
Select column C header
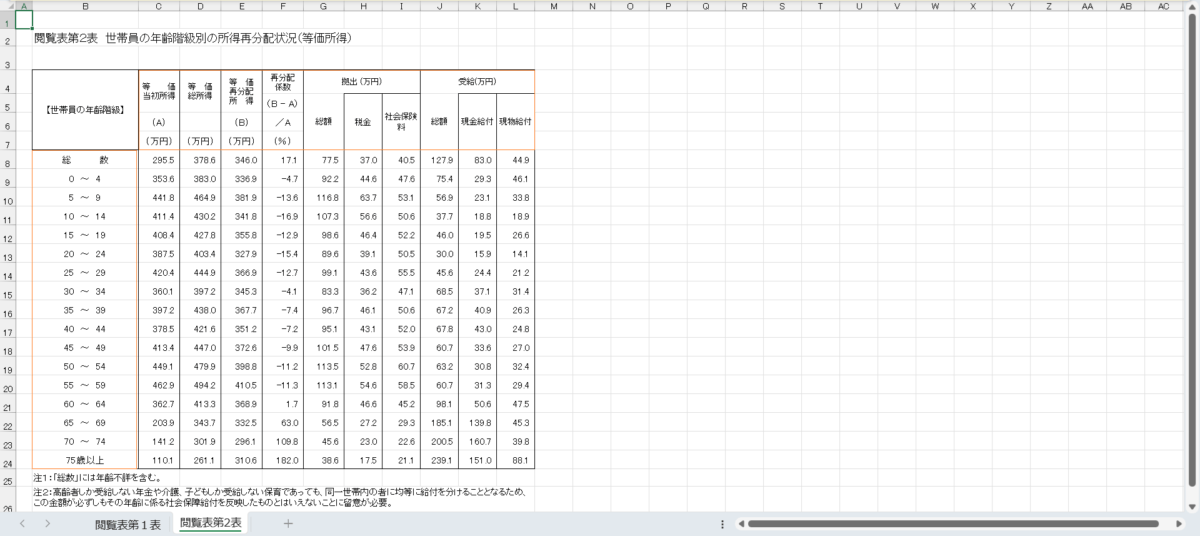coord(158,6)
